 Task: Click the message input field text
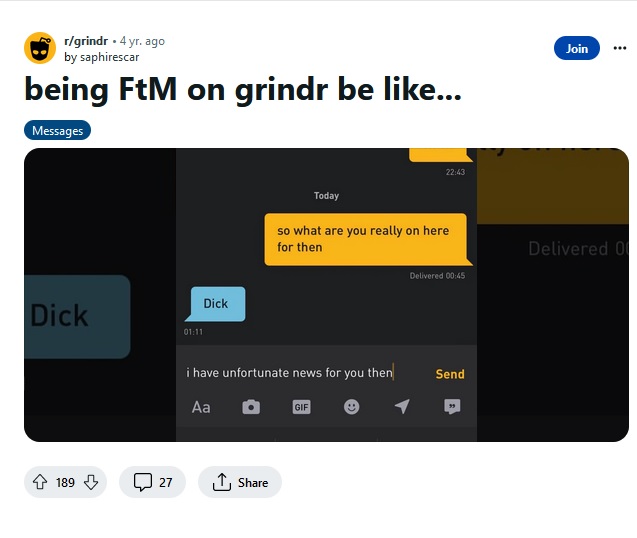289,373
